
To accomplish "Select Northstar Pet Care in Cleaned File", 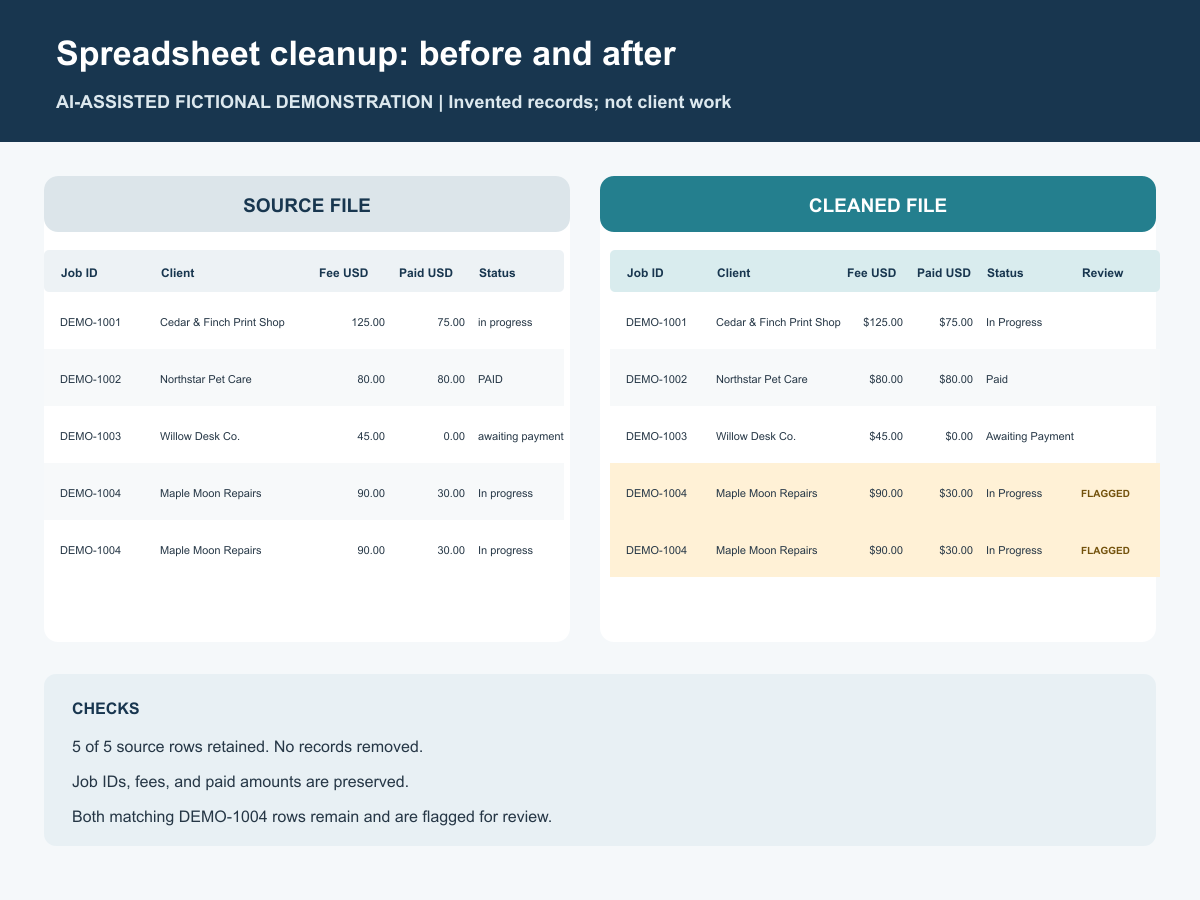I will point(762,379).
